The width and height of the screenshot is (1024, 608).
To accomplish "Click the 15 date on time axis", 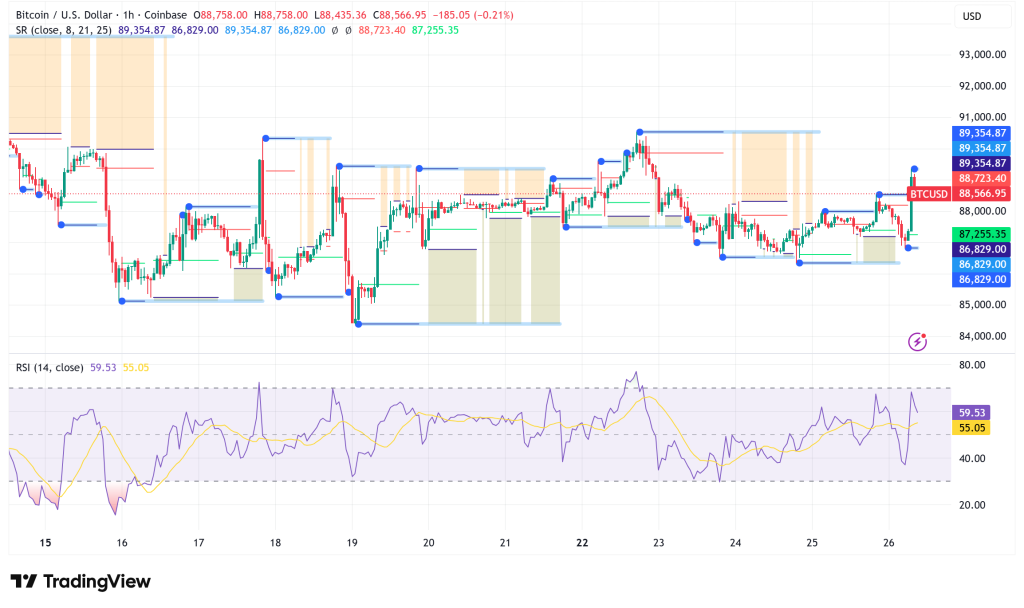I will click(x=45, y=542).
